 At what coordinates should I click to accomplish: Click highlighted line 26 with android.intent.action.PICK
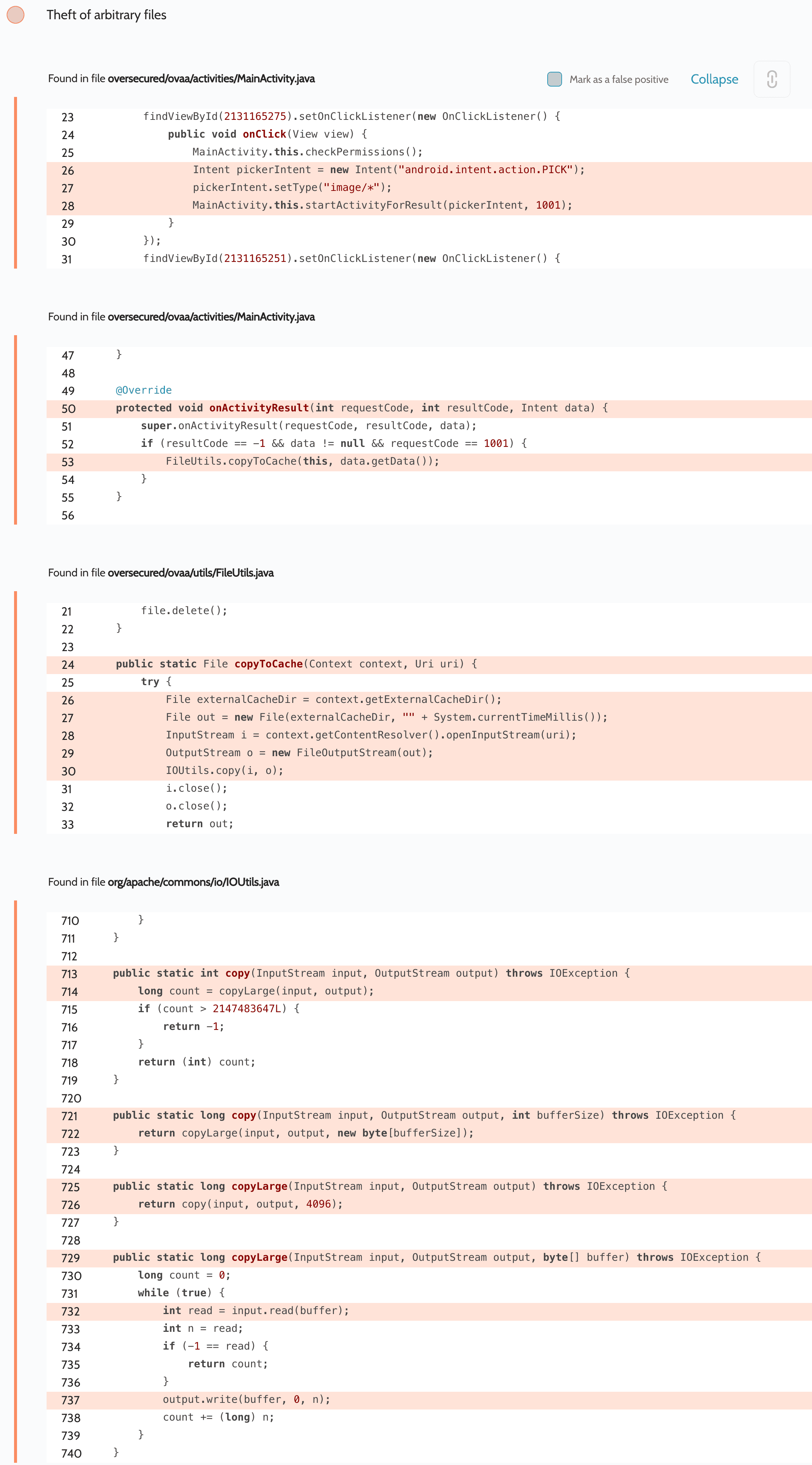(388, 170)
